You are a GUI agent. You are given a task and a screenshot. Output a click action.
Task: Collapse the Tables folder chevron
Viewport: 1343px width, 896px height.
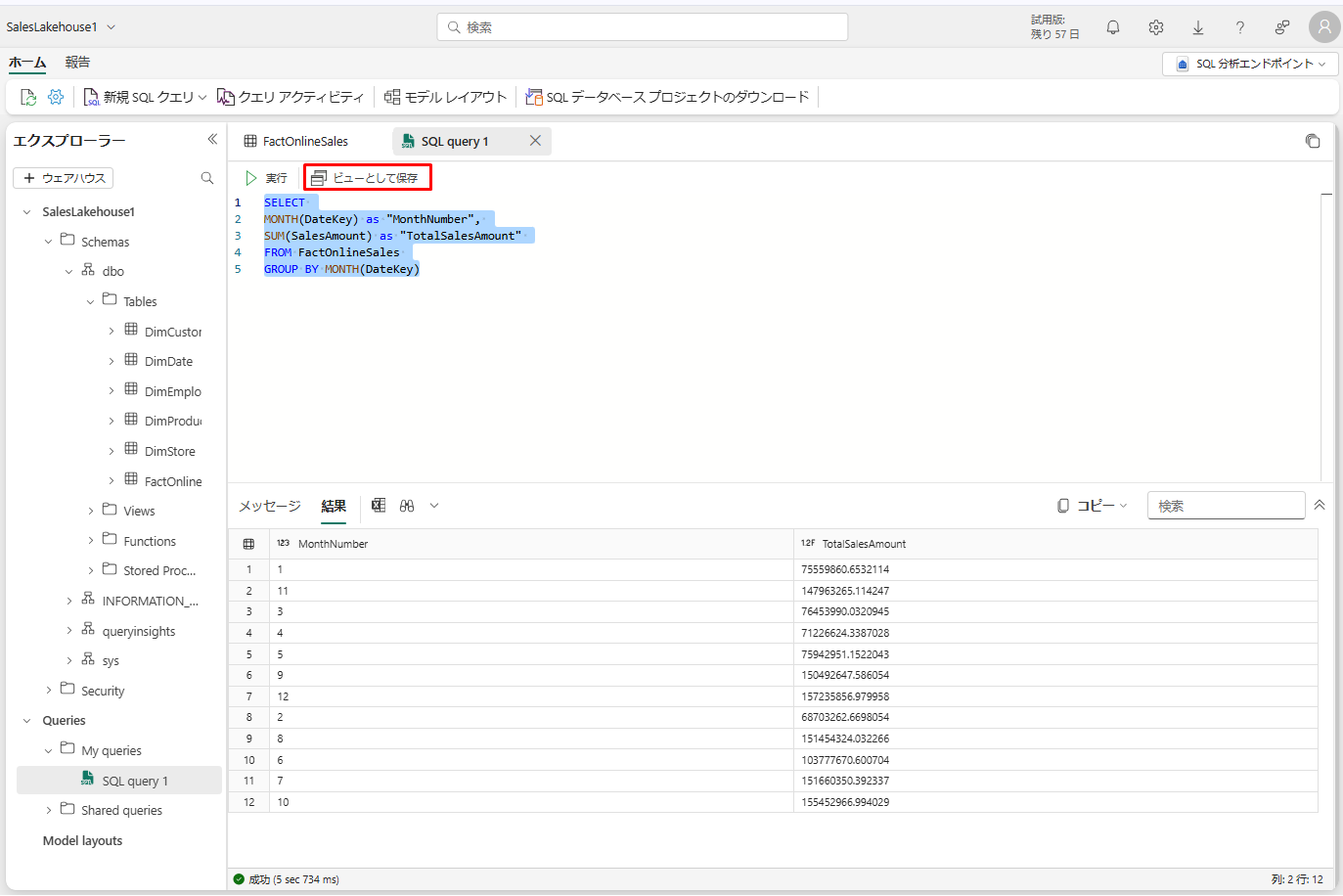(90, 302)
